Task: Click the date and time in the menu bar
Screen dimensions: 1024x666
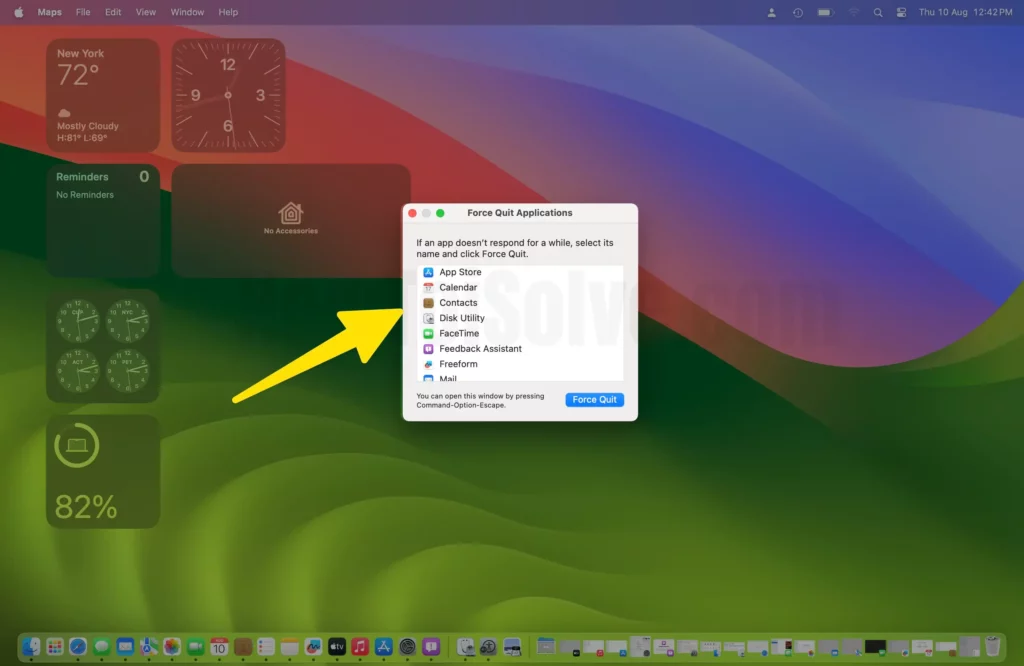Action: click(x=965, y=12)
